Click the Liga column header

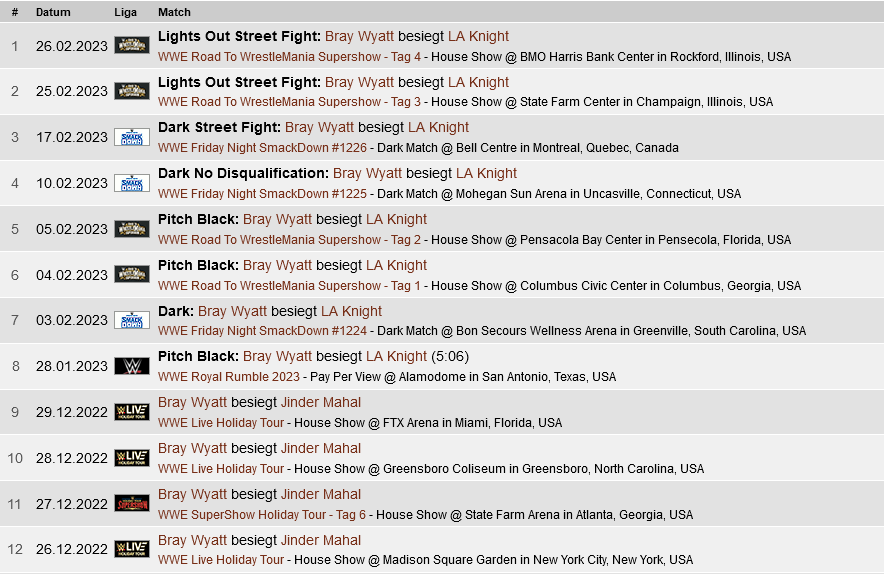coord(125,12)
